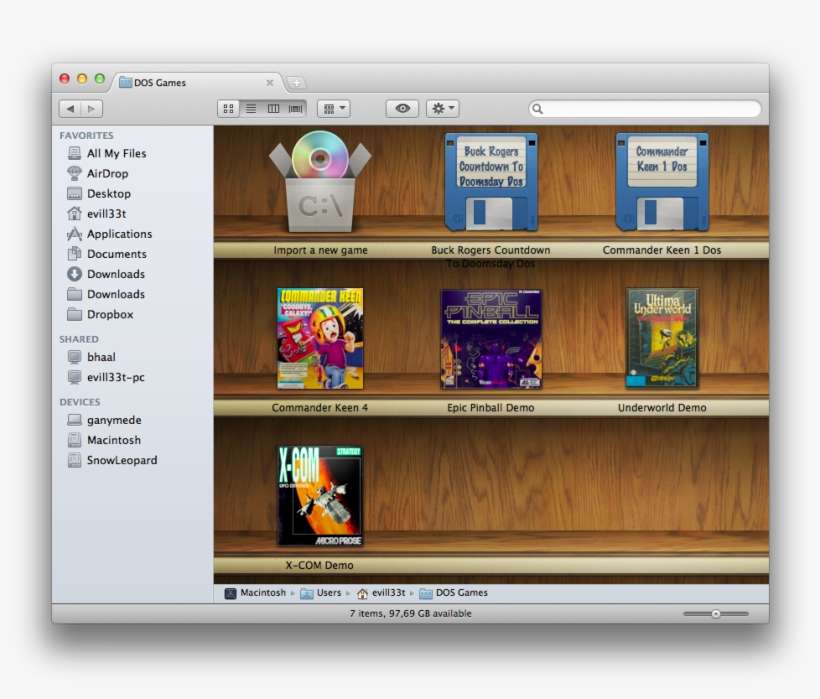Adjust the icon size slider
This screenshot has width=820, height=699.
(x=716, y=614)
